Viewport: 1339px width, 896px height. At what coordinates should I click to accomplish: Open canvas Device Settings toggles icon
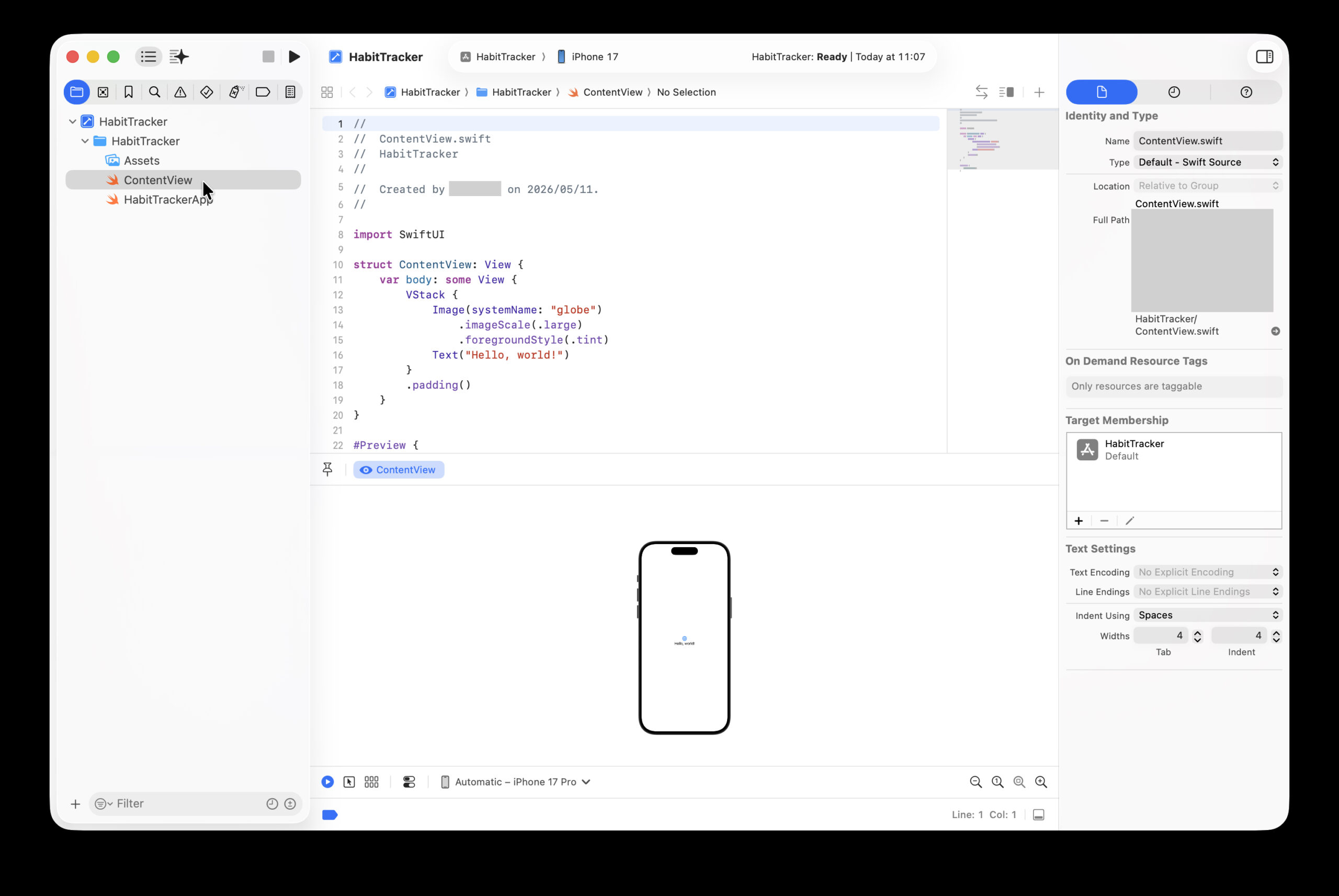pos(409,782)
